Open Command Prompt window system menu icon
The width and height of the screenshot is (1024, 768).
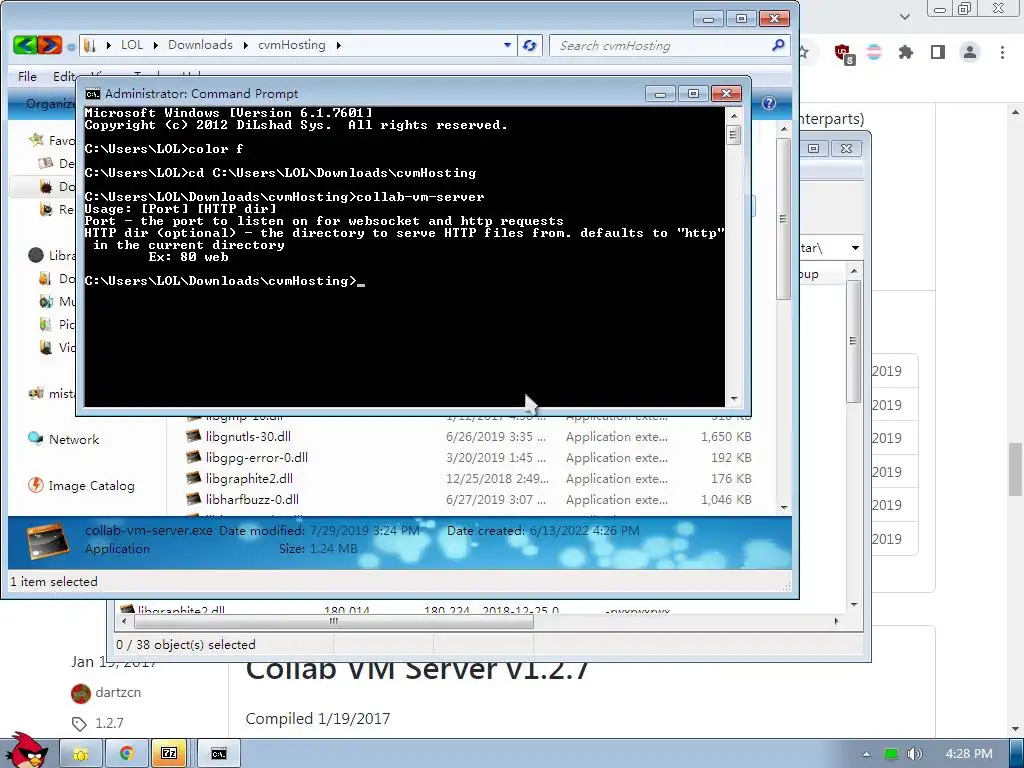pos(93,94)
